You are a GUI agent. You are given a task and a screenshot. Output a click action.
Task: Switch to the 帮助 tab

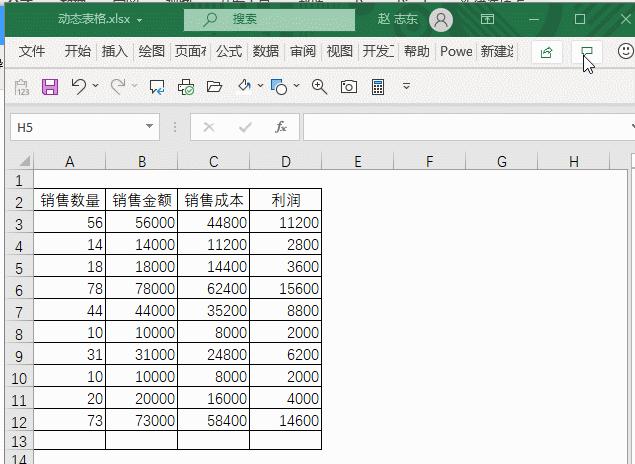(x=416, y=51)
